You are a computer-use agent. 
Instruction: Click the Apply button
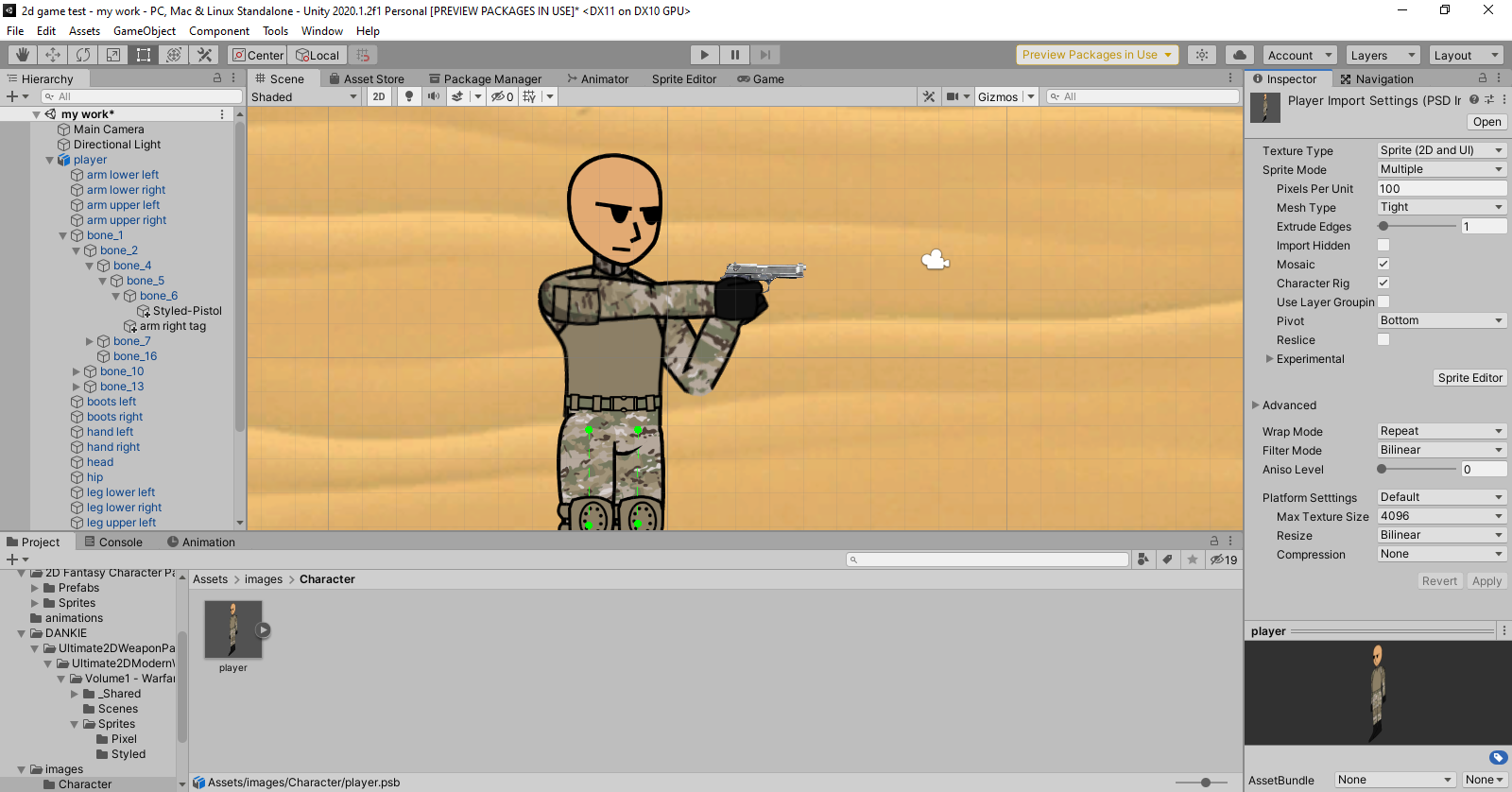tap(1486, 581)
